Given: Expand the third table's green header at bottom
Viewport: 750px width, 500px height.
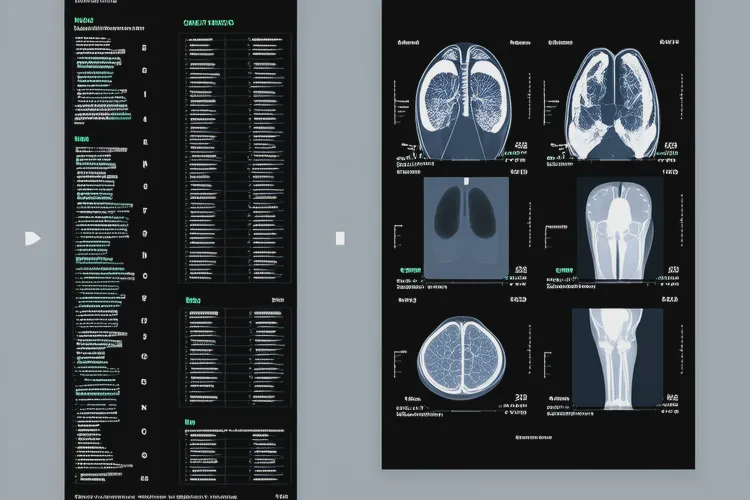Looking at the screenshot, I should [x=190, y=423].
